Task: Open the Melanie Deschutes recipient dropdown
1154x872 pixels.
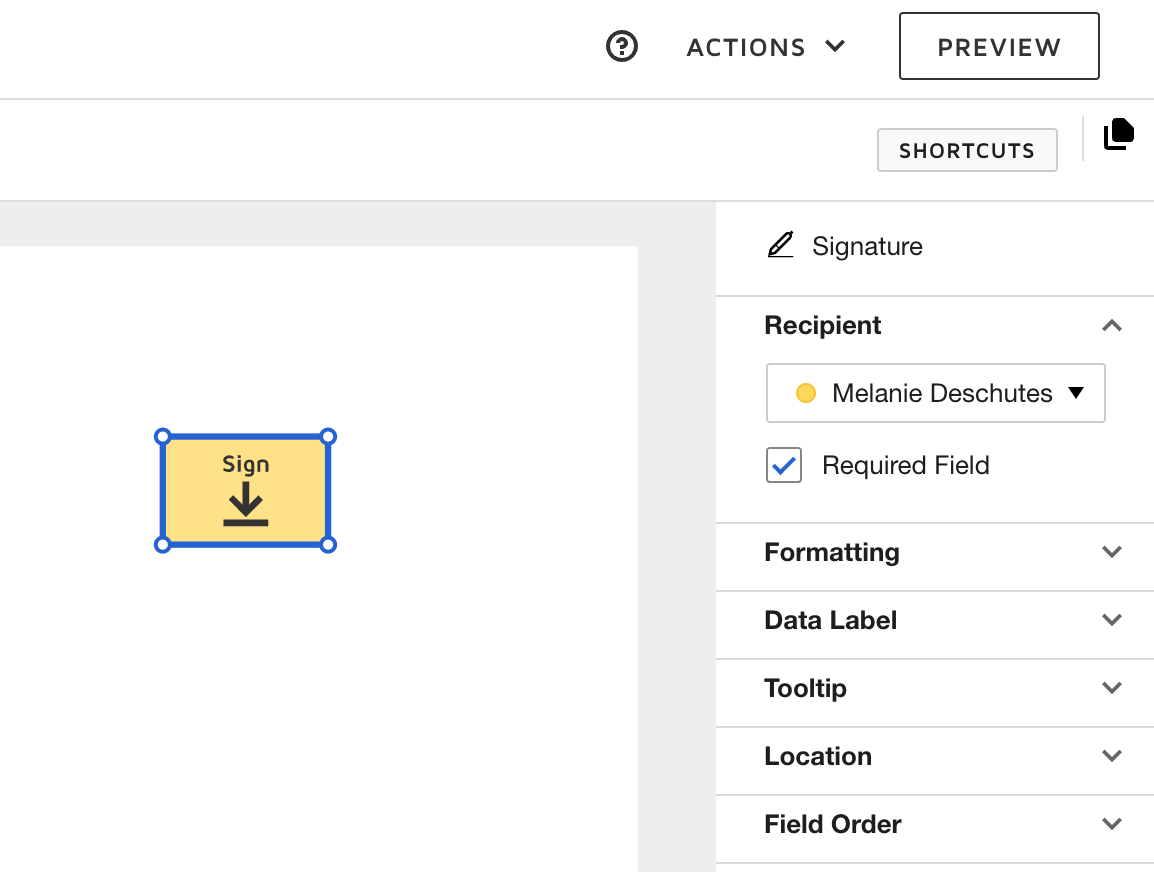Action: coord(935,393)
